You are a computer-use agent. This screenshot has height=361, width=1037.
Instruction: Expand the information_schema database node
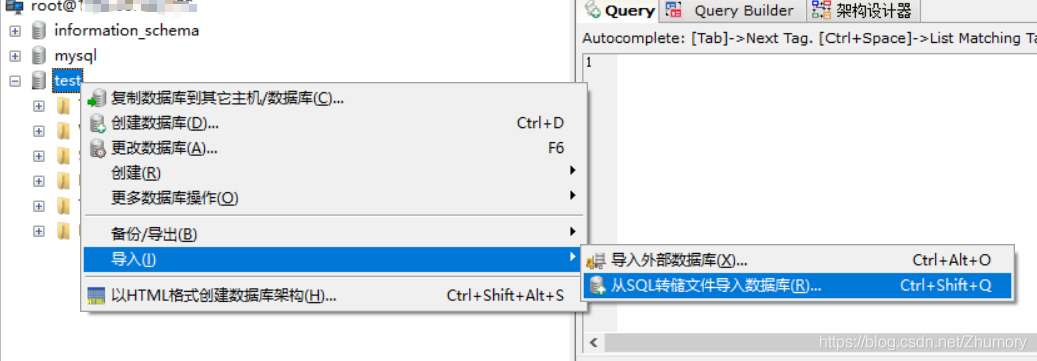coord(15,31)
